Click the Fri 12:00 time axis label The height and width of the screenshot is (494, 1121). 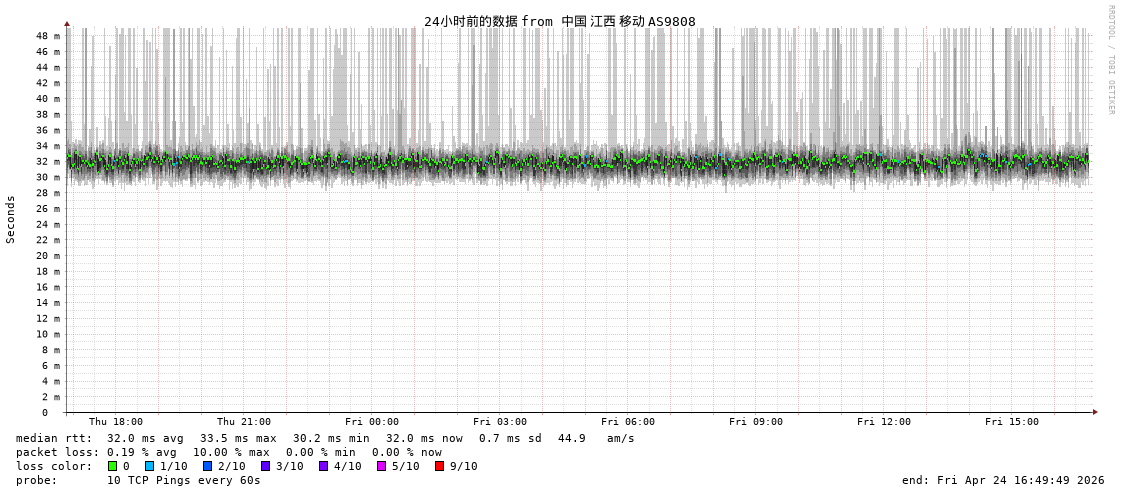tap(884, 422)
